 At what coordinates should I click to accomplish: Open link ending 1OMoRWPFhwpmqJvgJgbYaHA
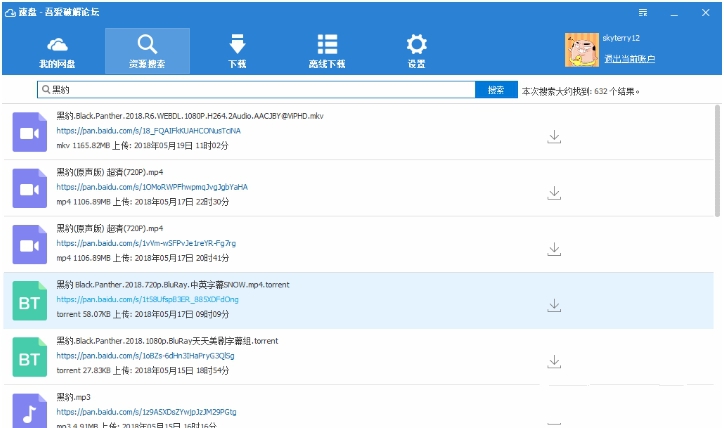tap(152, 187)
